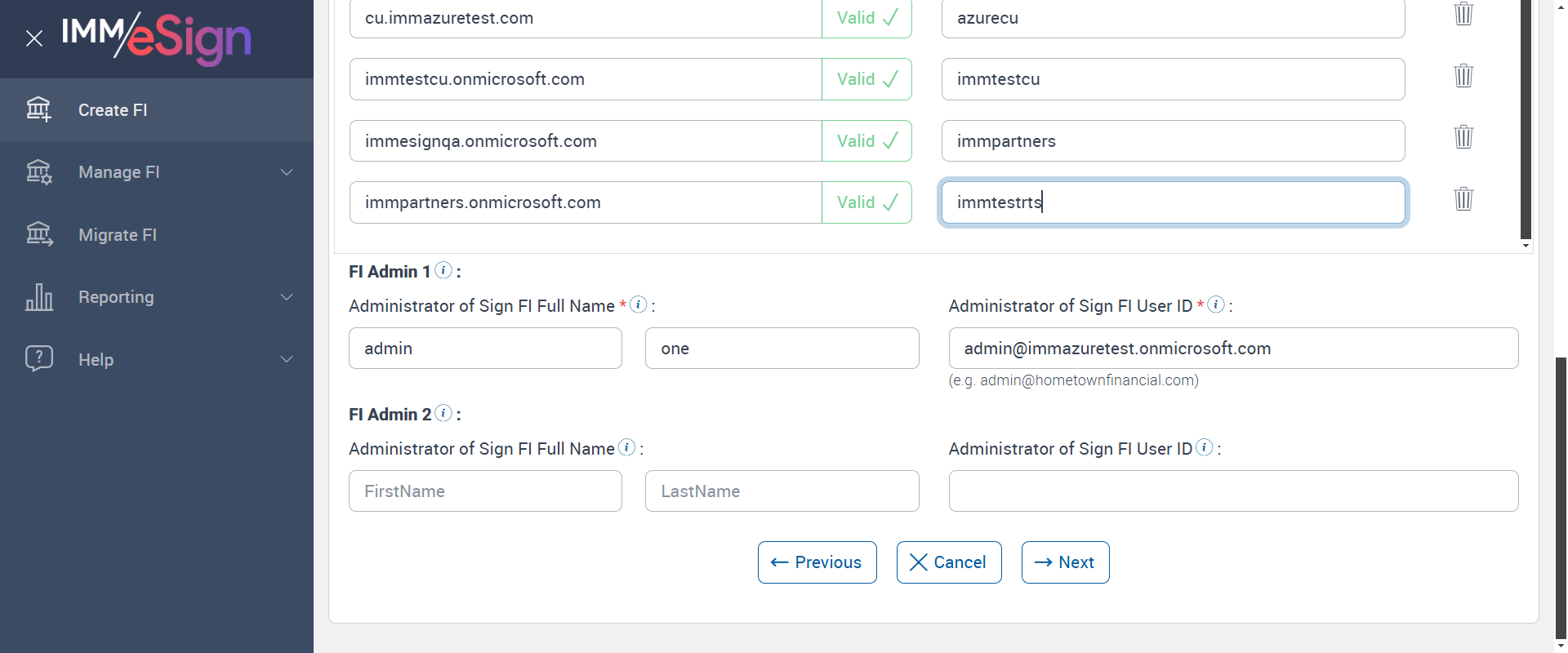
Task: Open the Create FI page
Action: (x=113, y=110)
